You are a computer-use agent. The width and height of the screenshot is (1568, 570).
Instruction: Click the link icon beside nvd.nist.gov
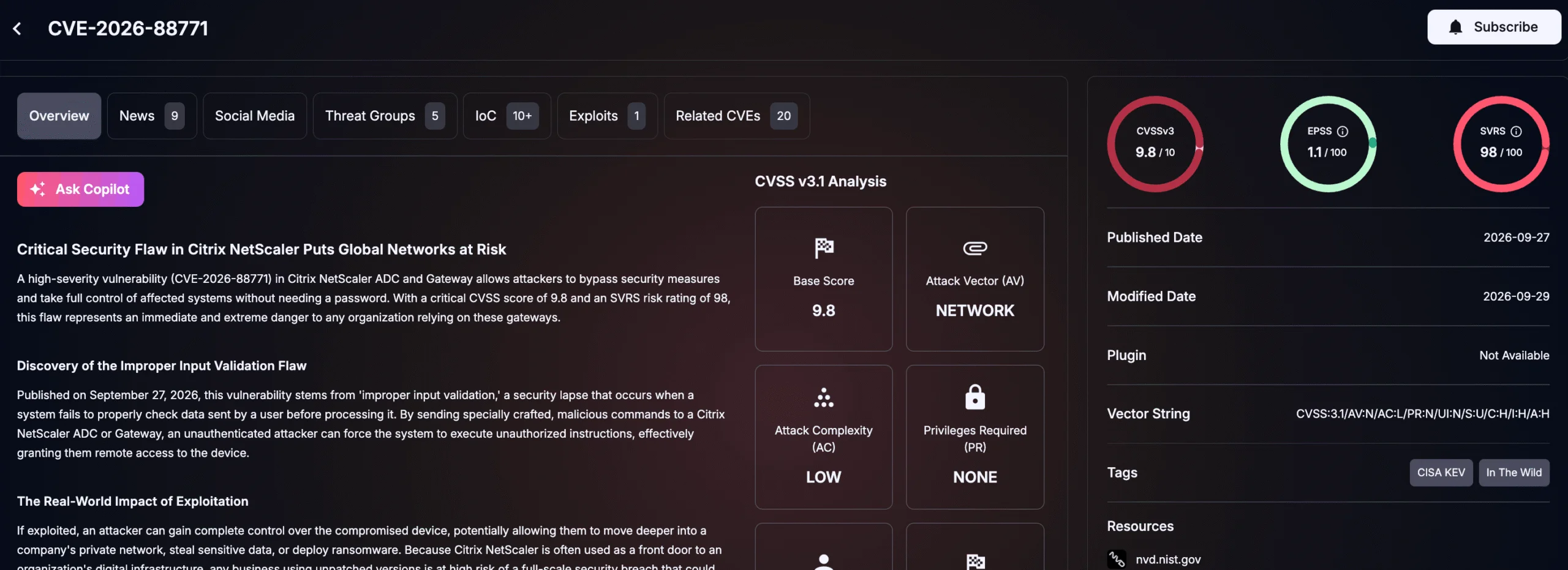click(1117, 559)
